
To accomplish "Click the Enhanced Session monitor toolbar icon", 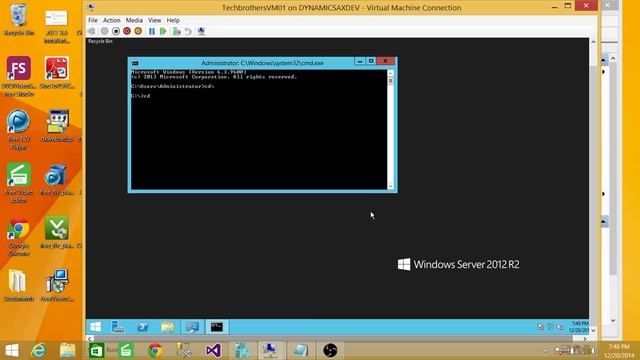I will click(201, 31).
